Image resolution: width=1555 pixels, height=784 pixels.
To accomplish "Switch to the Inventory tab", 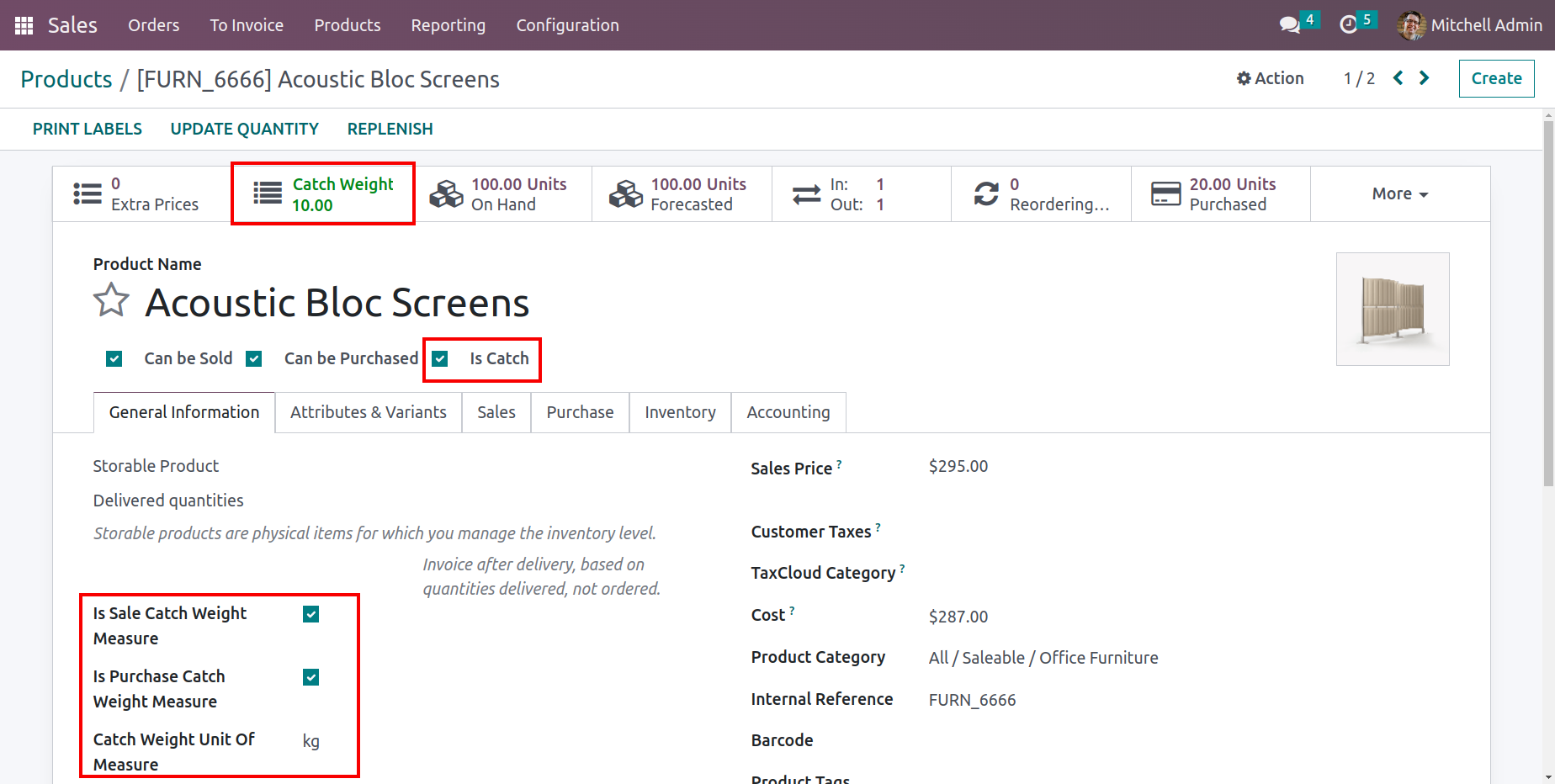I will pyautogui.click(x=681, y=412).
